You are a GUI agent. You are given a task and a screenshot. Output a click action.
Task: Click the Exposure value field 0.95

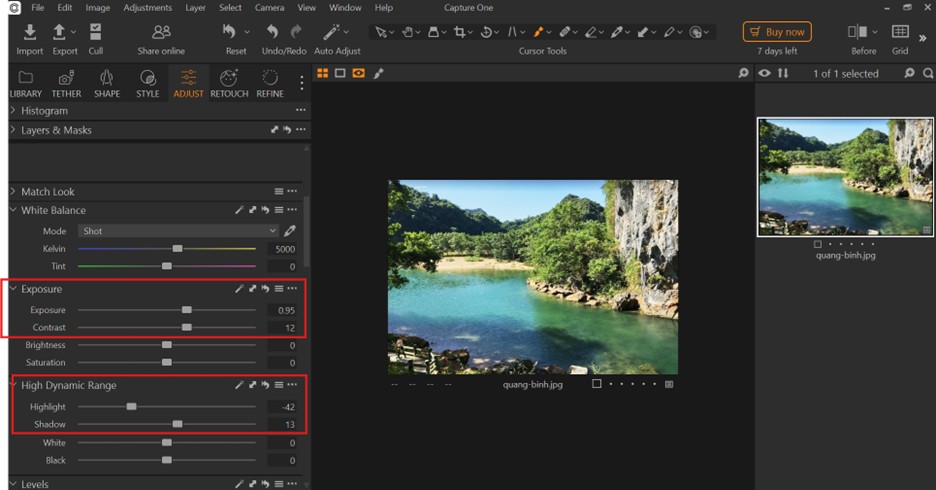point(283,310)
